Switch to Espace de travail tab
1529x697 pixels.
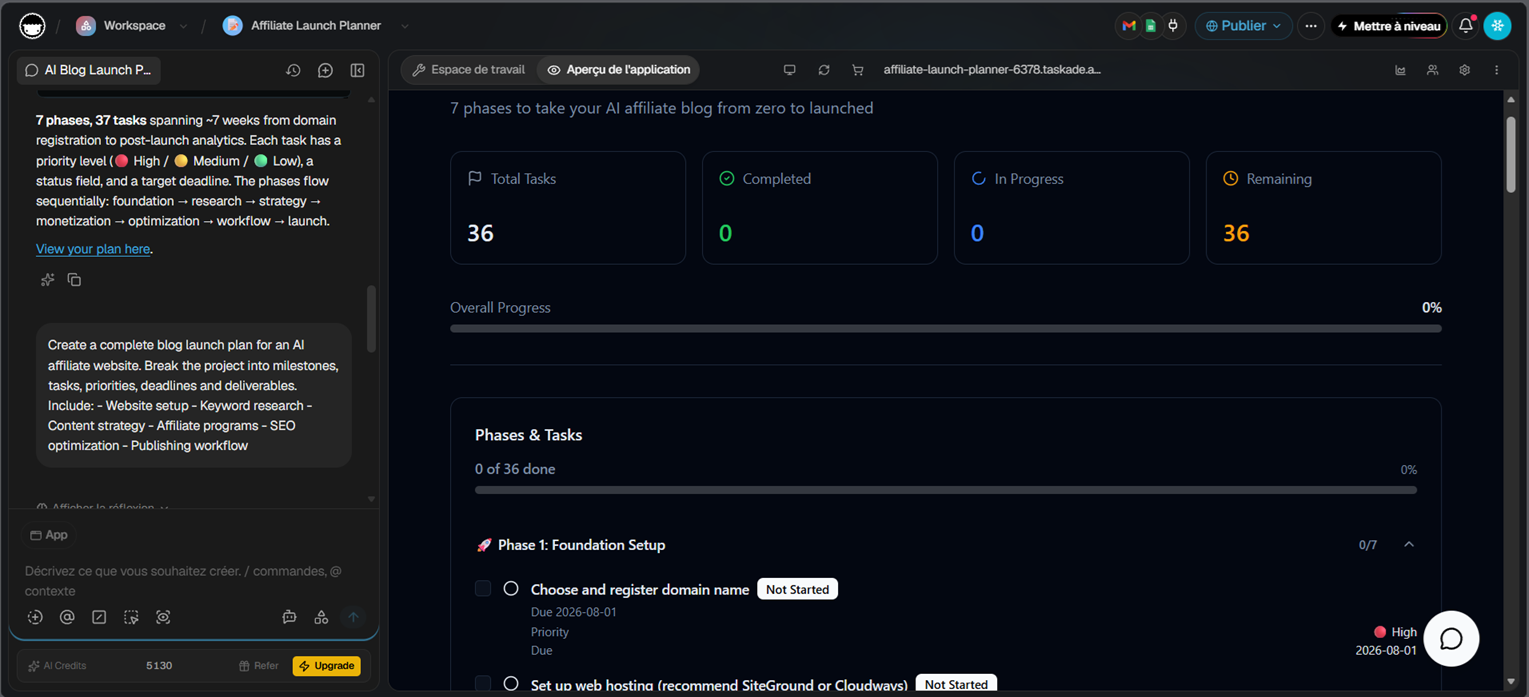(x=469, y=70)
